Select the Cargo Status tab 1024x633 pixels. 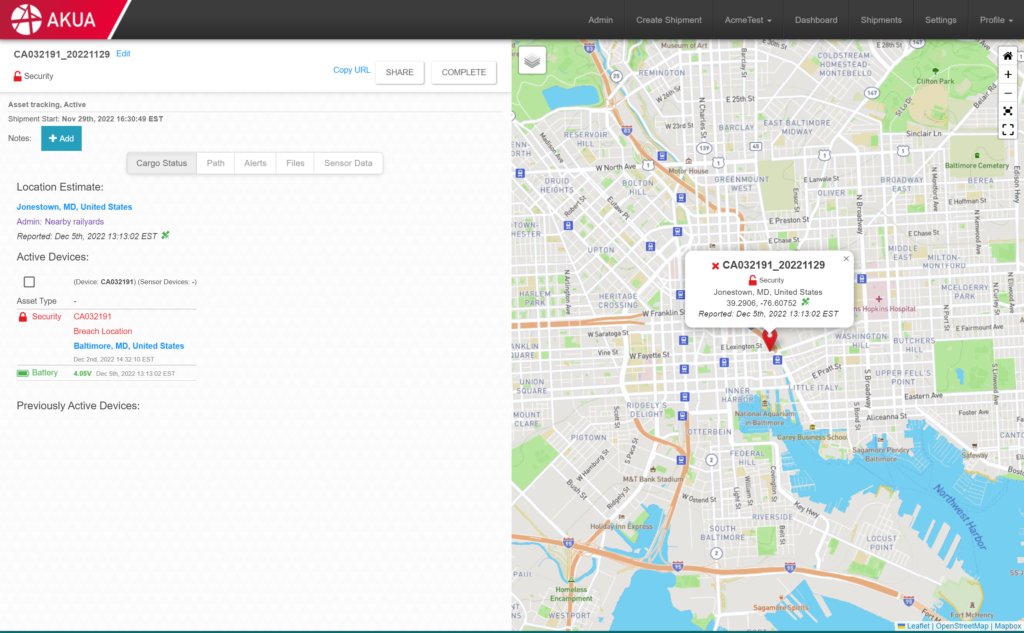click(161, 163)
